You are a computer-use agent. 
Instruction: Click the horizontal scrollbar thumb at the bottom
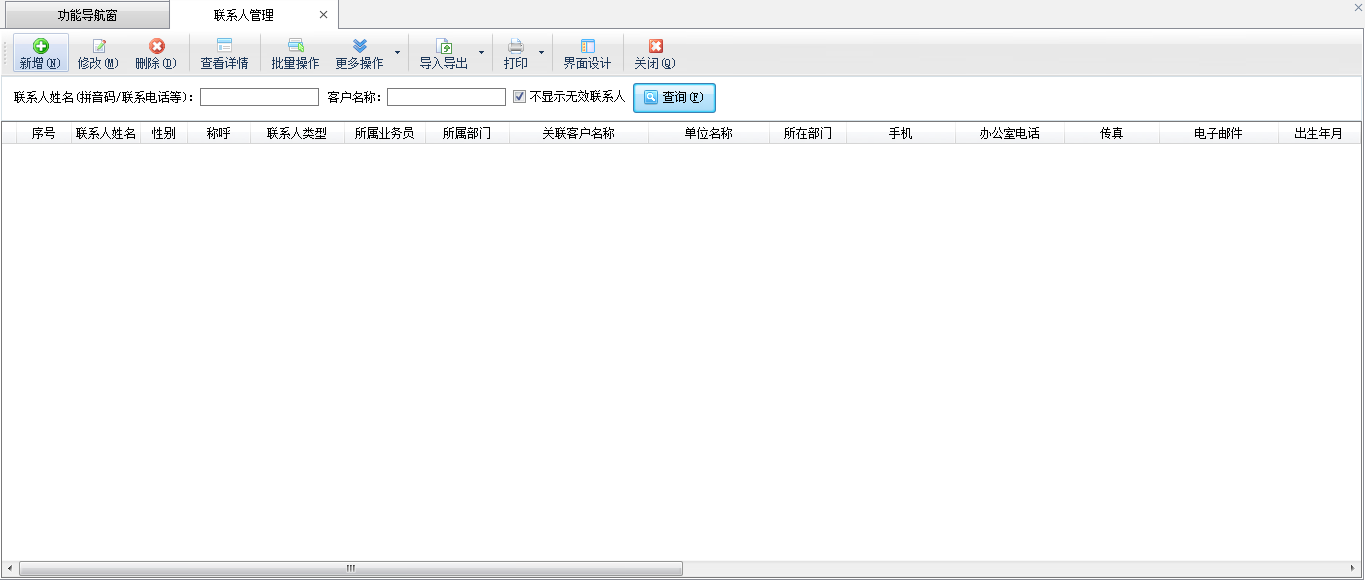350,568
